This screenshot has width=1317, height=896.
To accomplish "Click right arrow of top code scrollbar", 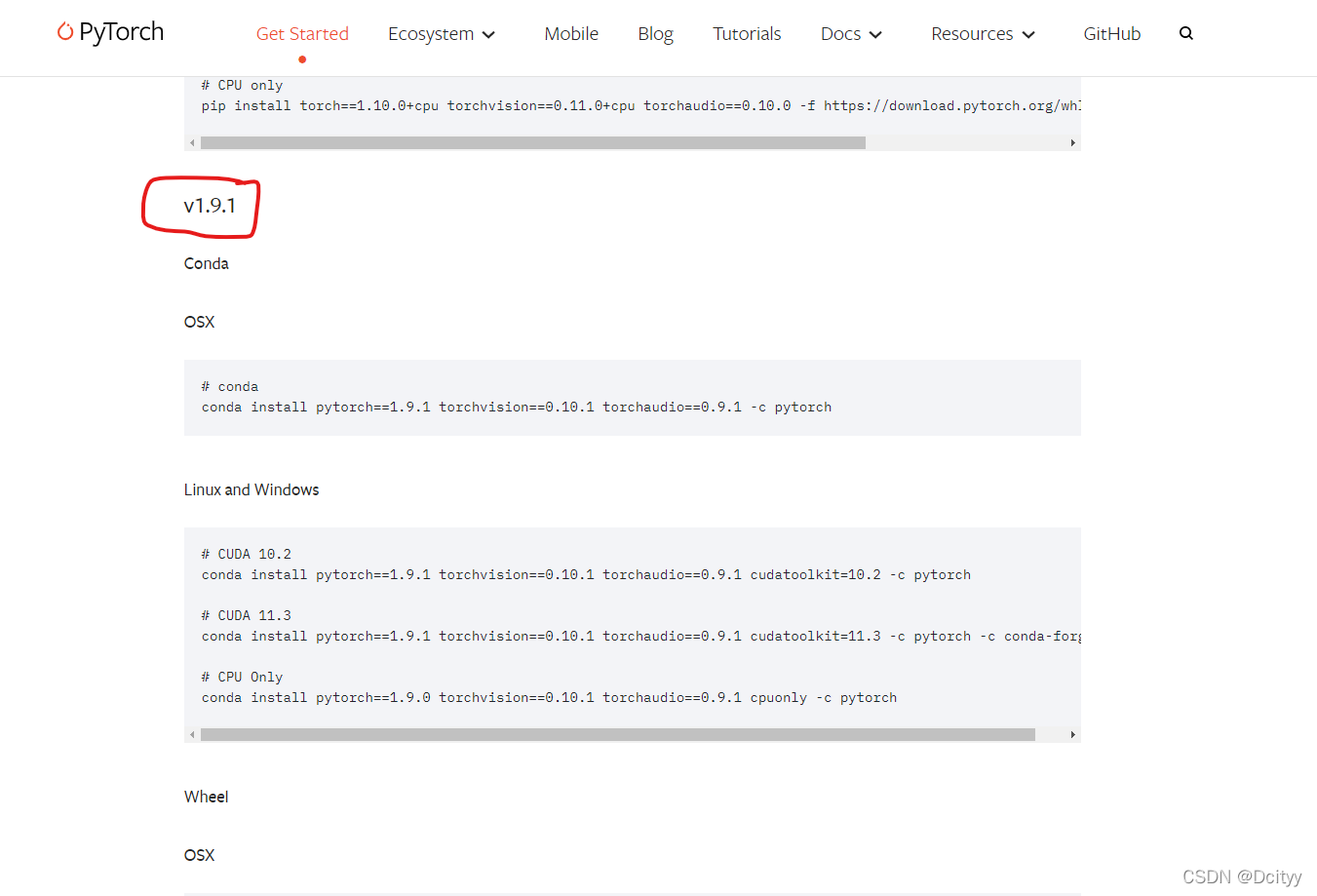I will (x=1072, y=142).
